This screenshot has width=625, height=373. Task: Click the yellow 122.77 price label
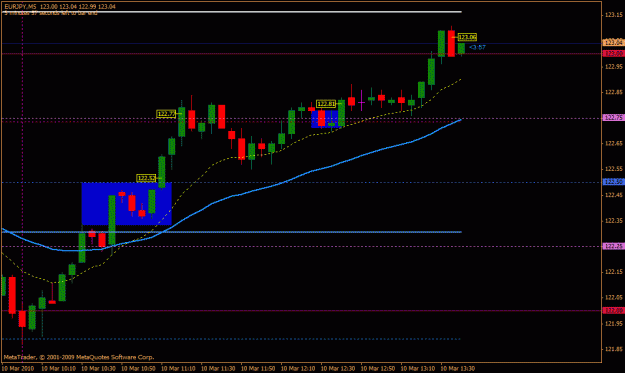[x=166, y=114]
